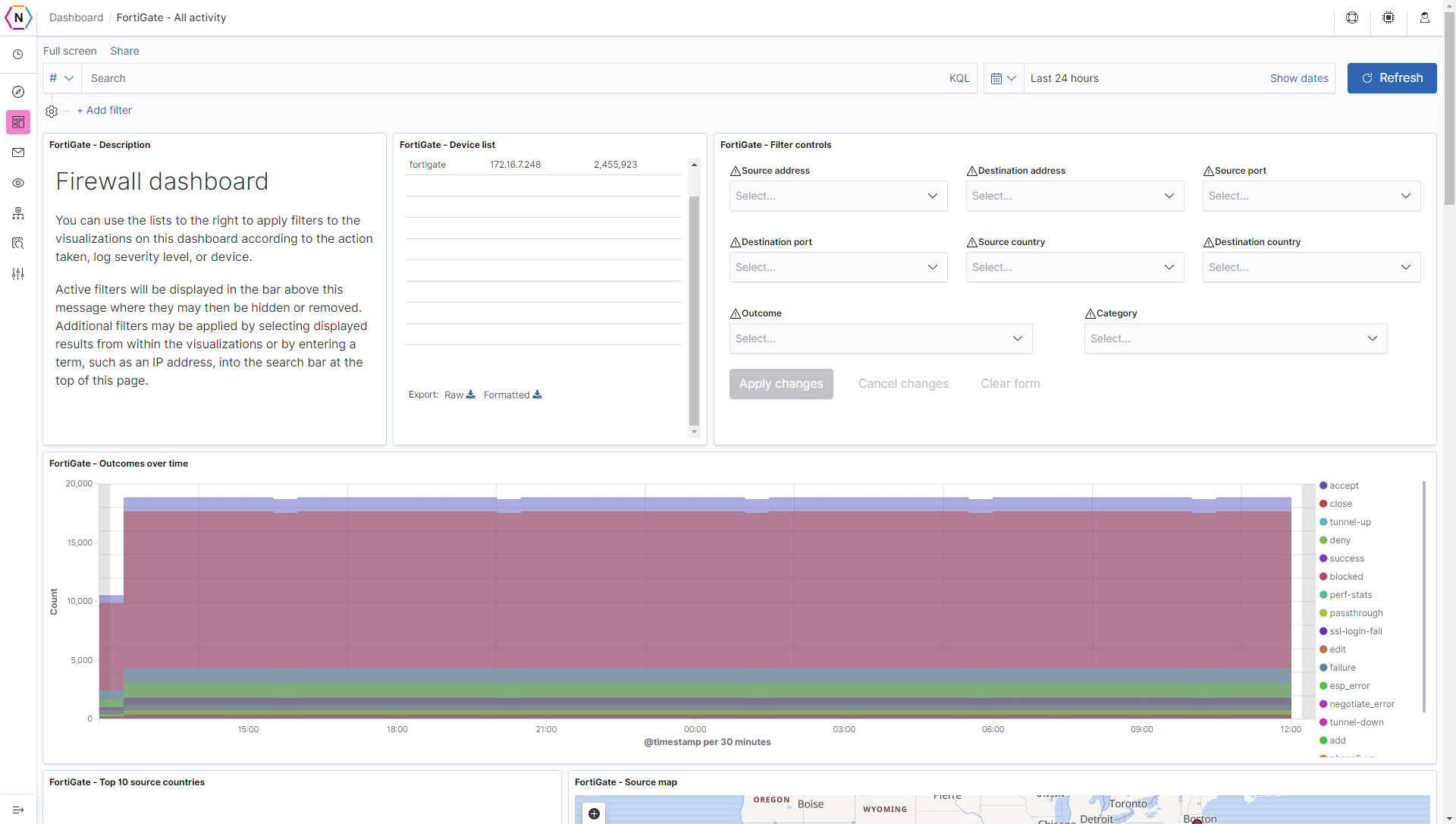Open the management sliders sidebar icon

(18, 274)
